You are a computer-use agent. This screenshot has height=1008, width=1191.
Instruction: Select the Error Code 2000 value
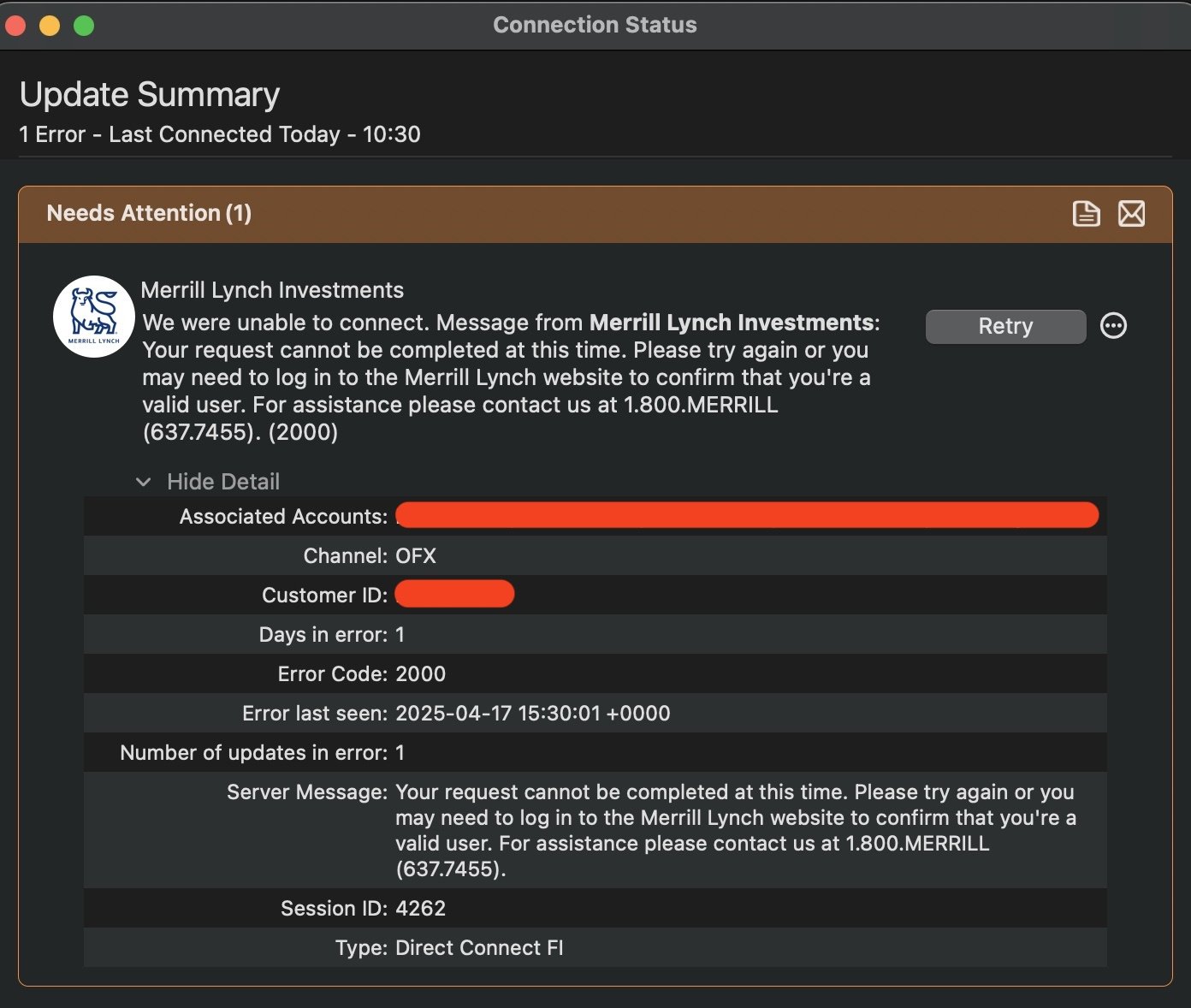(x=420, y=674)
